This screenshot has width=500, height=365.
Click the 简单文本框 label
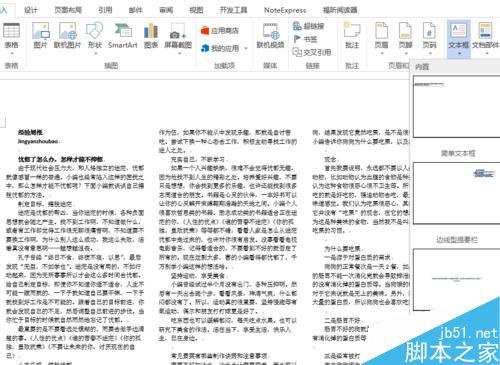(x=458, y=153)
